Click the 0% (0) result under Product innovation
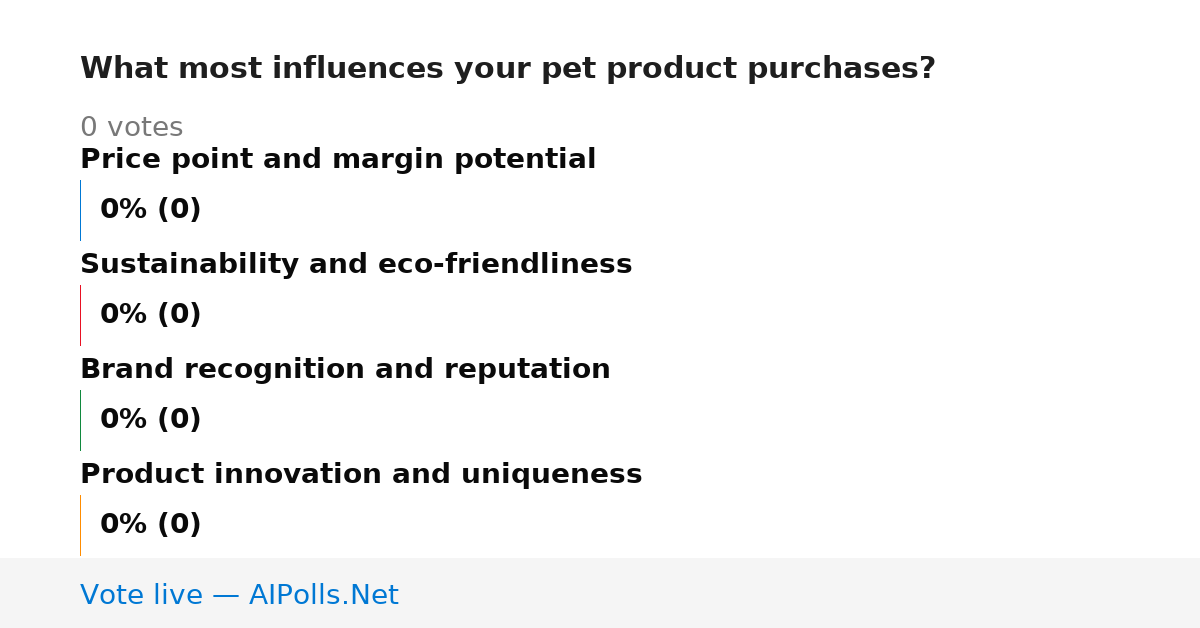This screenshot has width=1200, height=628. tap(151, 525)
